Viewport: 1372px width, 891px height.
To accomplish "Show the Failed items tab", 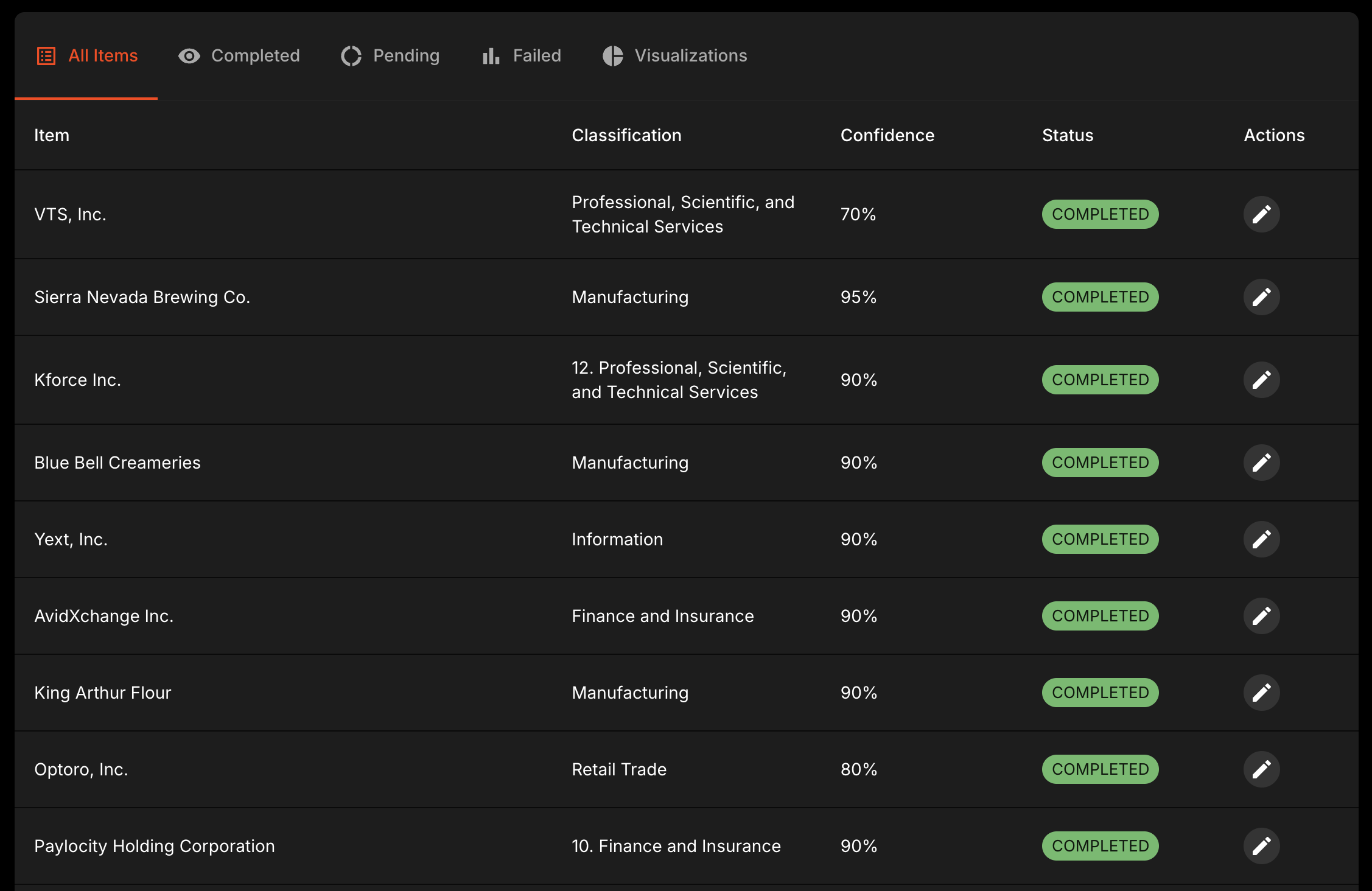I will pos(522,56).
